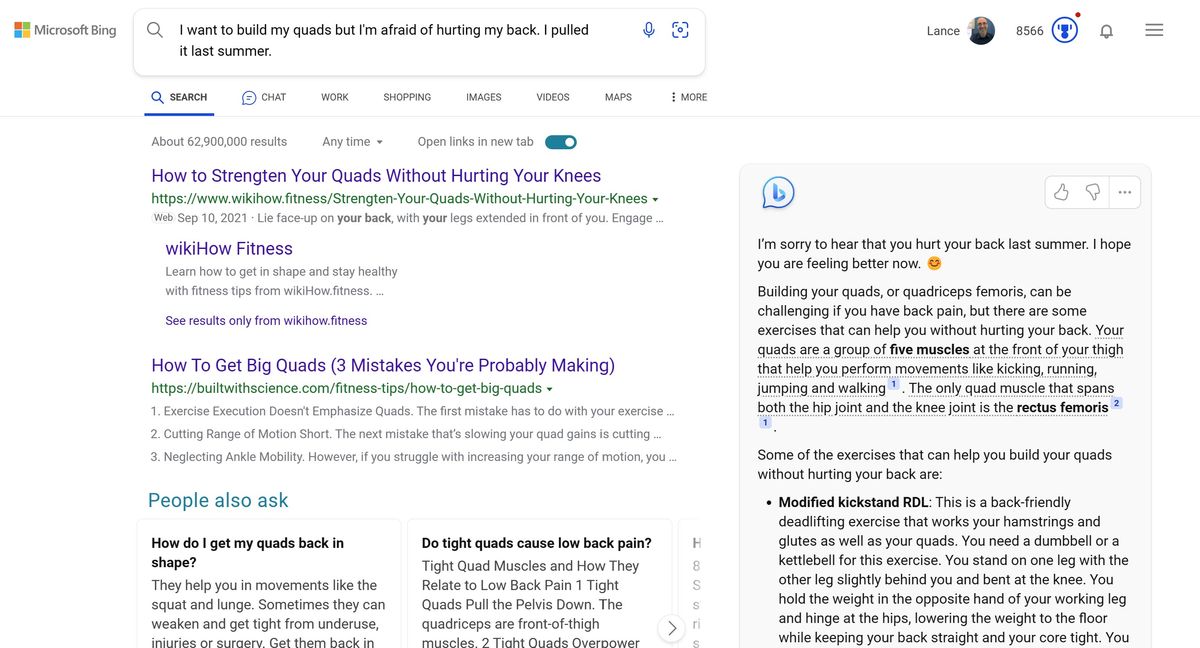The image size is (1200, 648).
Task: Open the builtwithscience.com URL link
Action: pyautogui.click(x=347, y=389)
